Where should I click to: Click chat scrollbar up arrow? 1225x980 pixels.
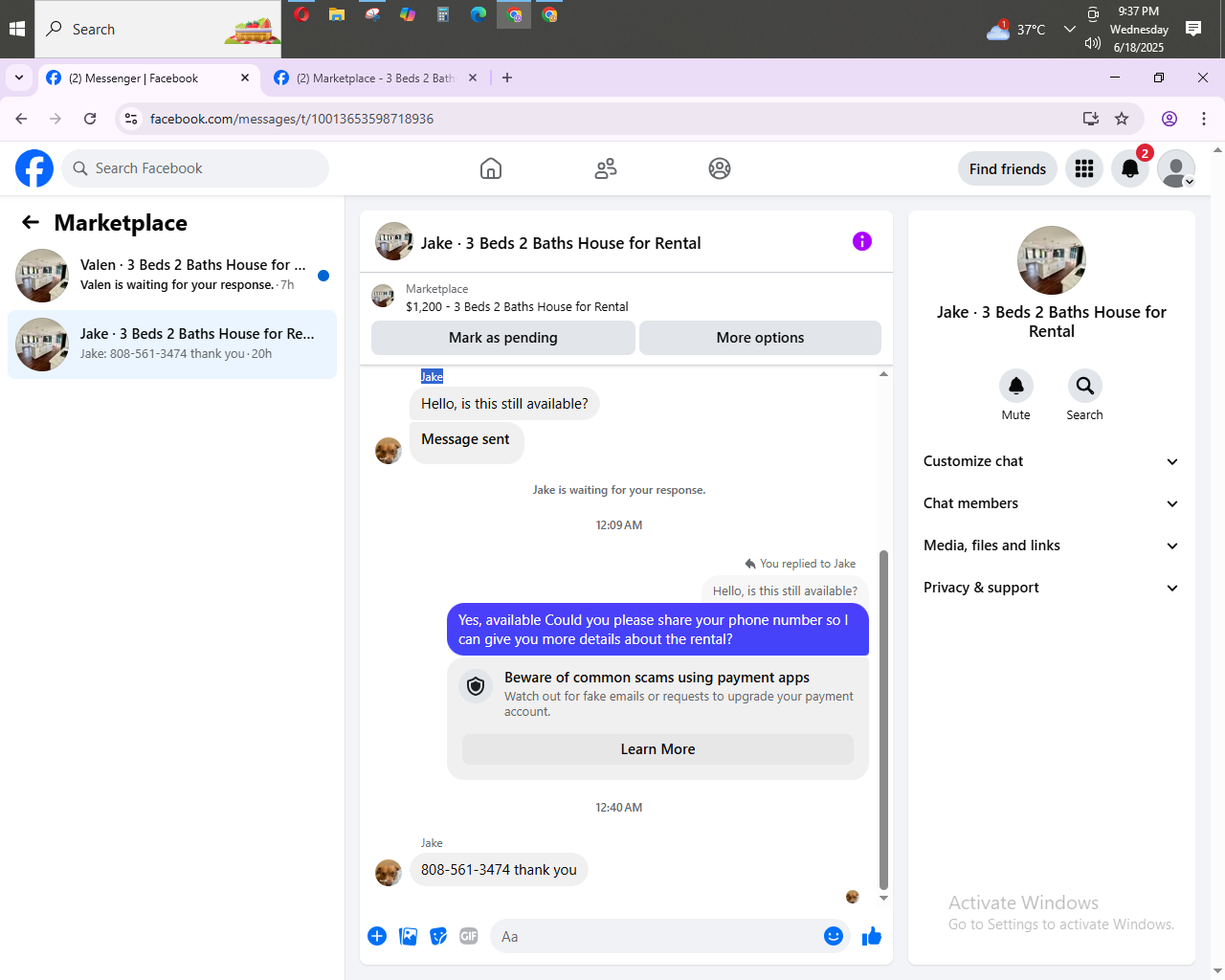[x=883, y=374]
